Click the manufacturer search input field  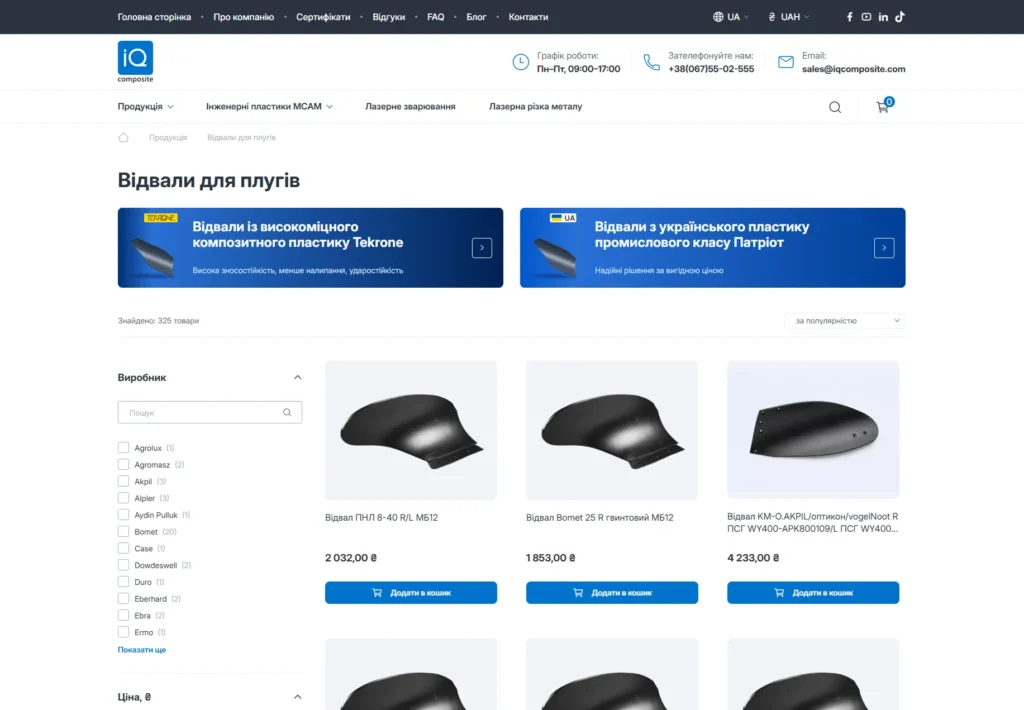(210, 412)
